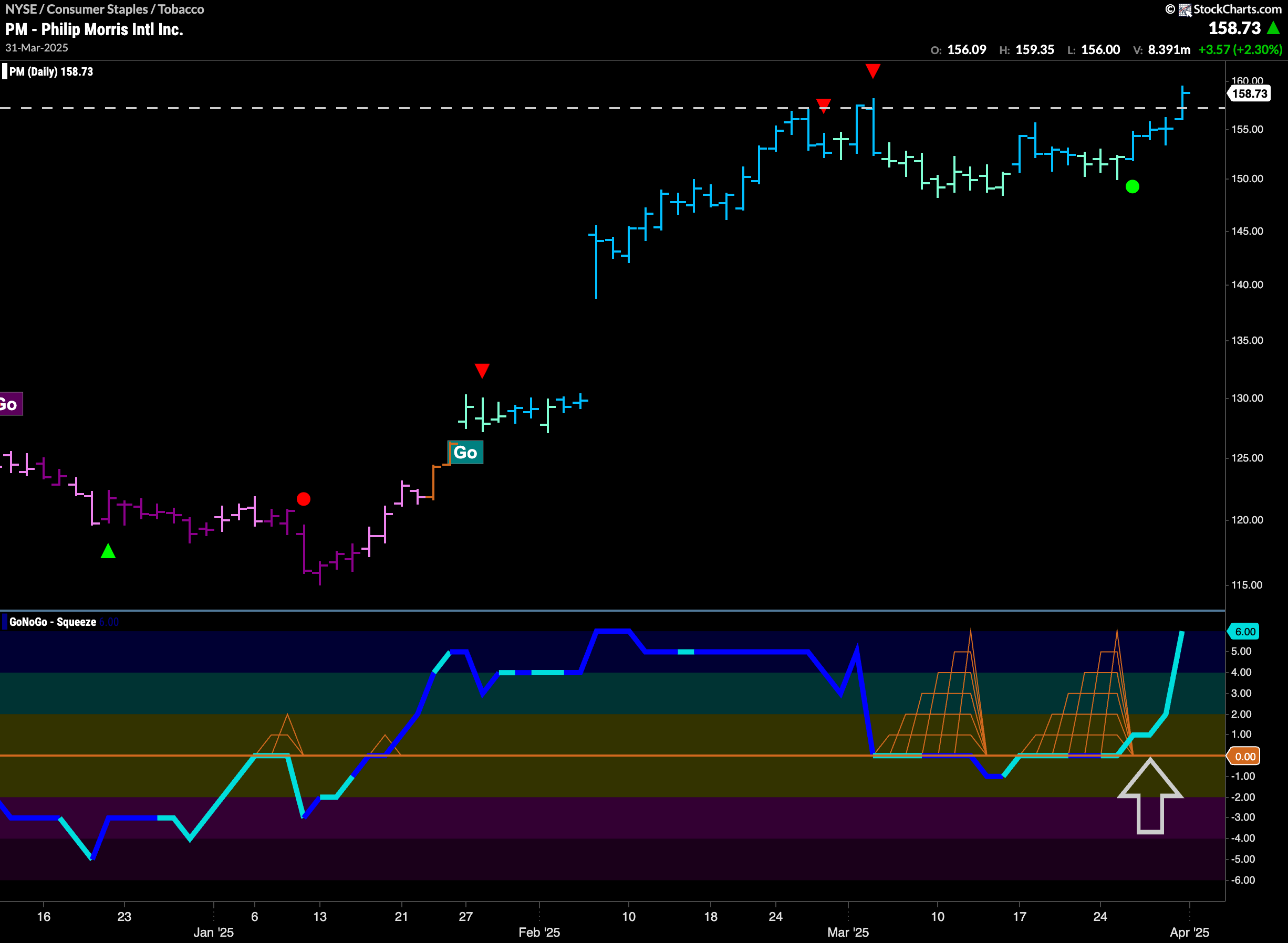Click the orange squeeze grid peak in mid-March
This screenshot has height=943, width=1288.
tap(971, 631)
